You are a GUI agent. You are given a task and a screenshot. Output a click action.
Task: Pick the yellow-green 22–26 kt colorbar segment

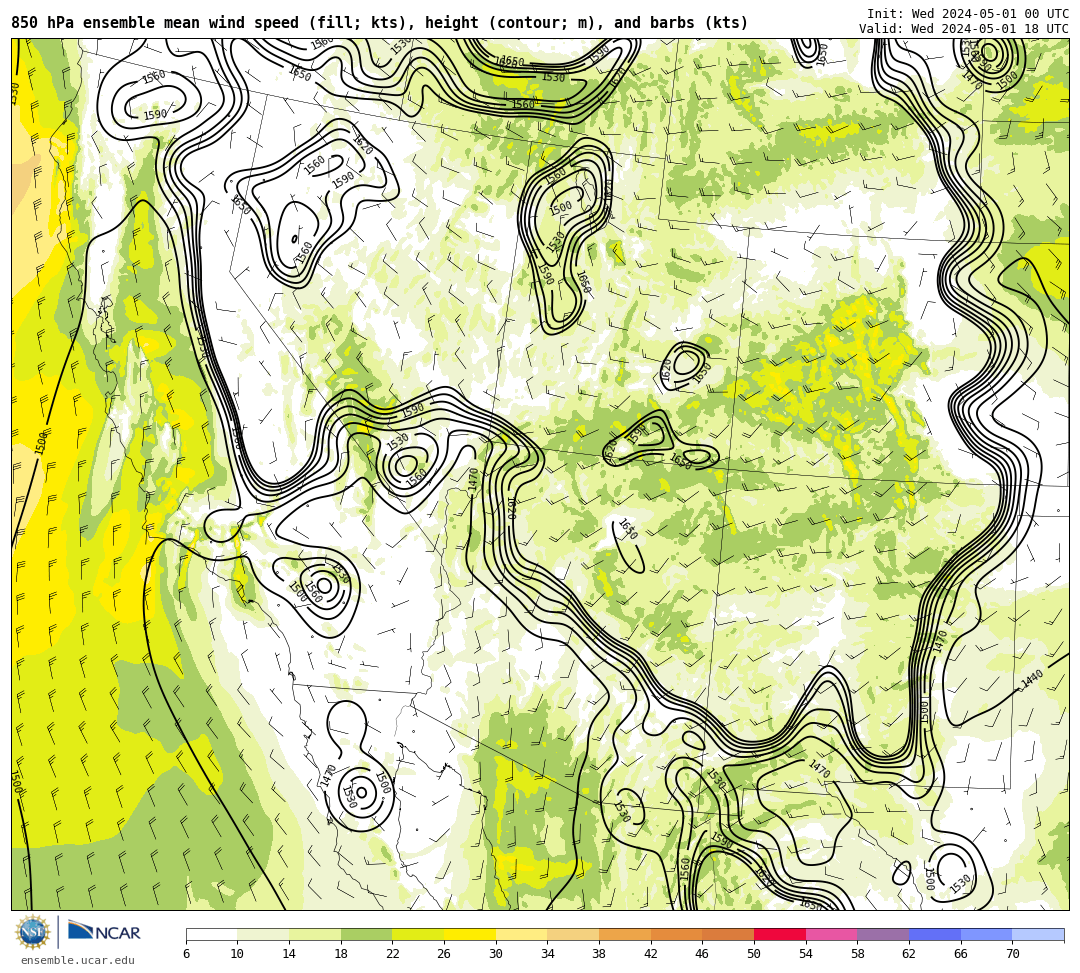pos(418,934)
